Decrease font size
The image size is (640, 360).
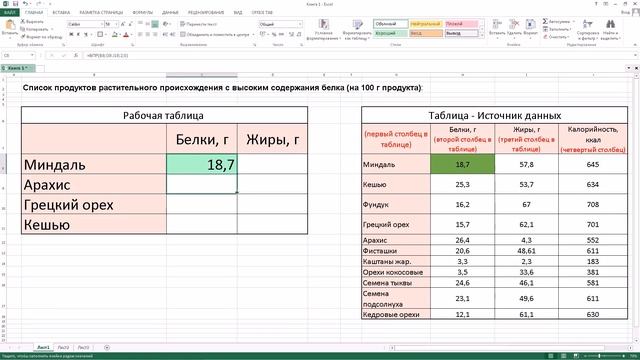131,24
